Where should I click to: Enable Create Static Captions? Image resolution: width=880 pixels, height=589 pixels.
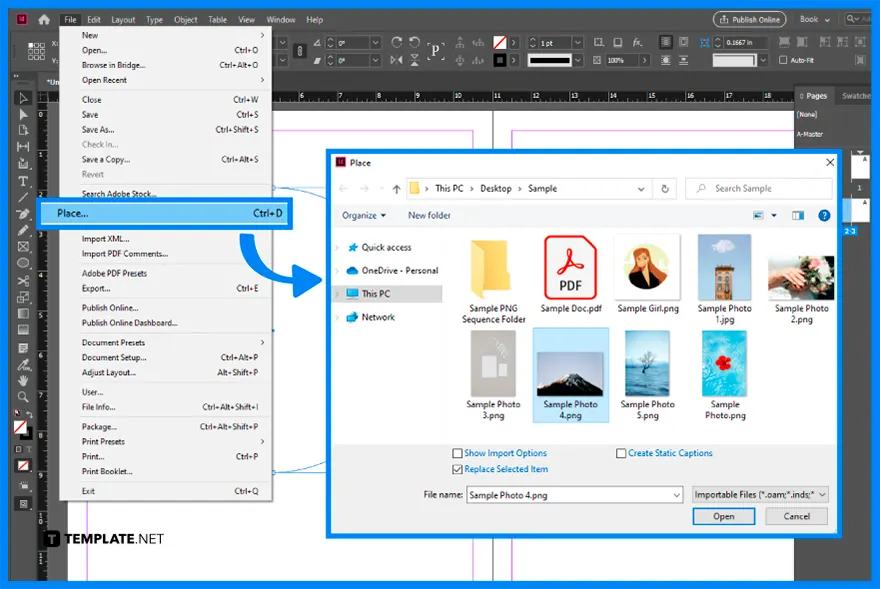coord(621,453)
